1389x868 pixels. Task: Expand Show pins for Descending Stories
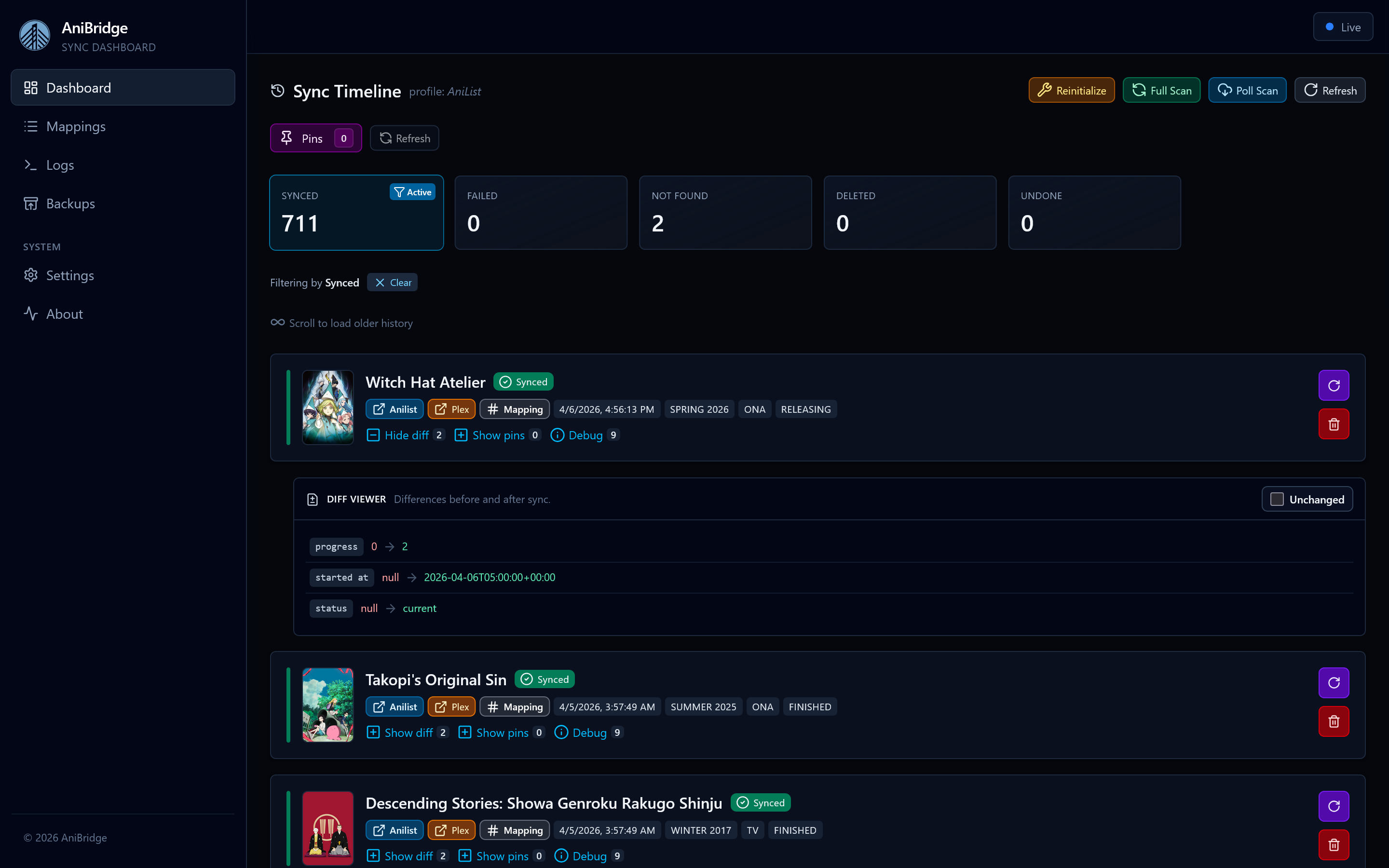pos(502,856)
